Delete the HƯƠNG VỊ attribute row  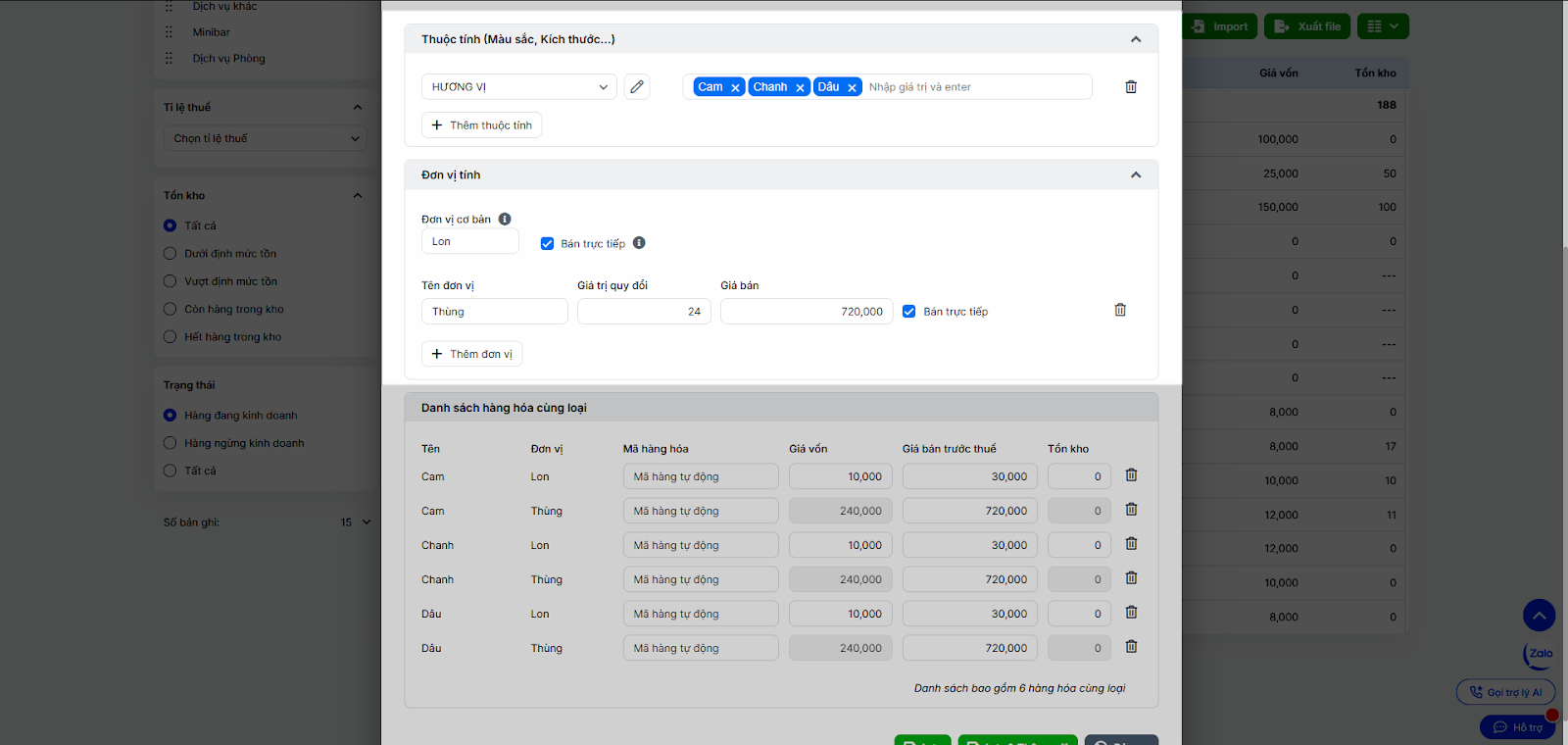(x=1131, y=87)
